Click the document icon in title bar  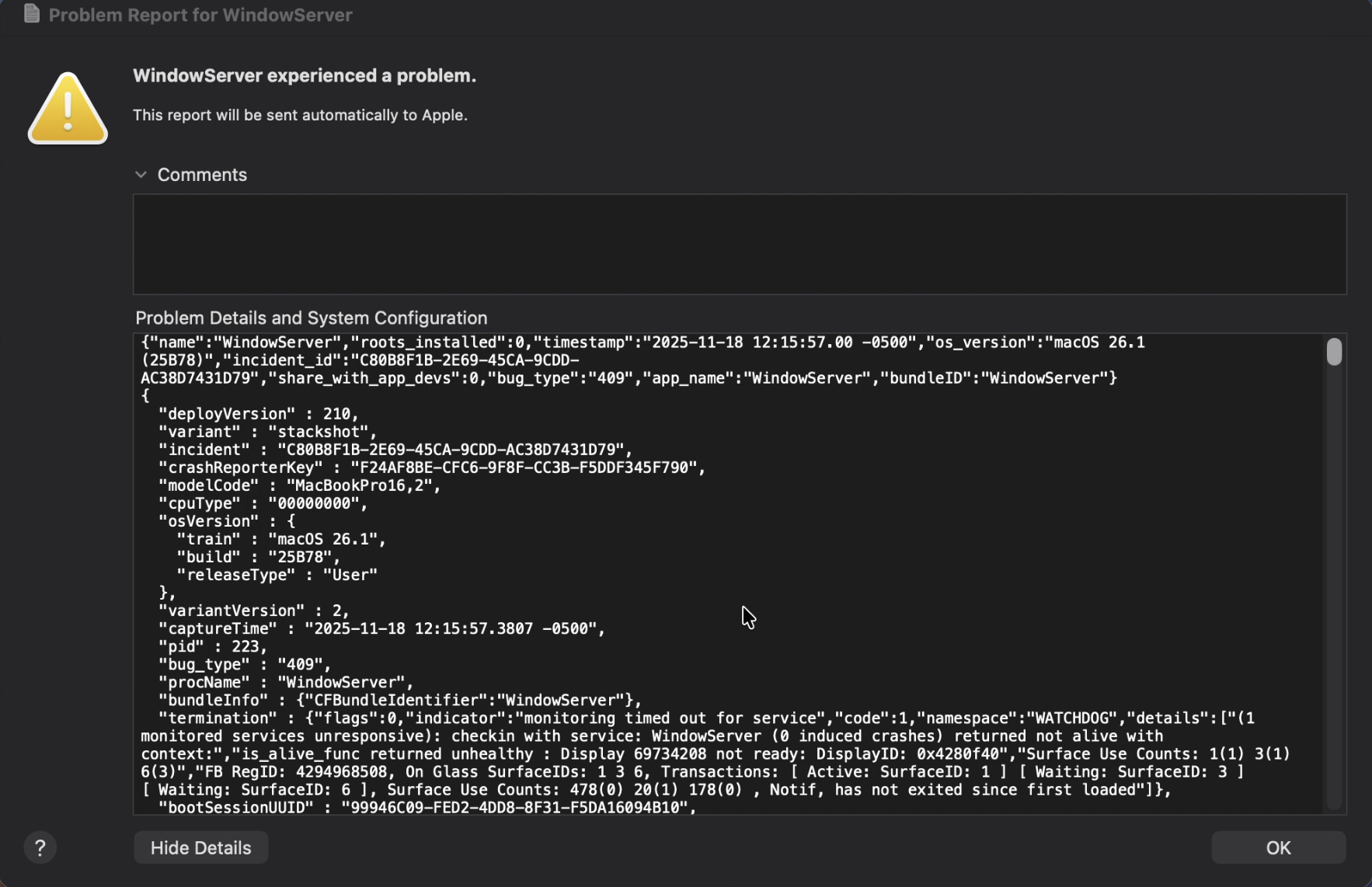click(x=32, y=14)
